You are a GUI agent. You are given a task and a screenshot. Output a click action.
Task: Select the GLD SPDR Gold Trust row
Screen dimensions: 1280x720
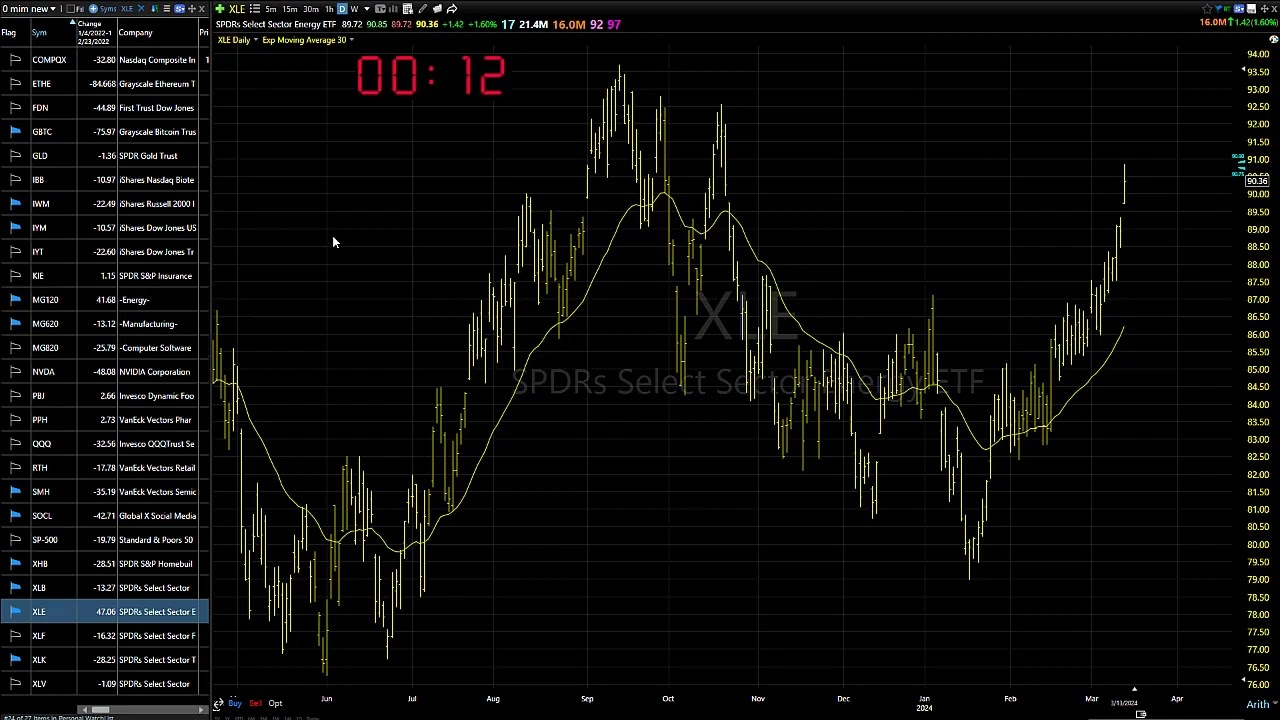pyautogui.click(x=104, y=156)
